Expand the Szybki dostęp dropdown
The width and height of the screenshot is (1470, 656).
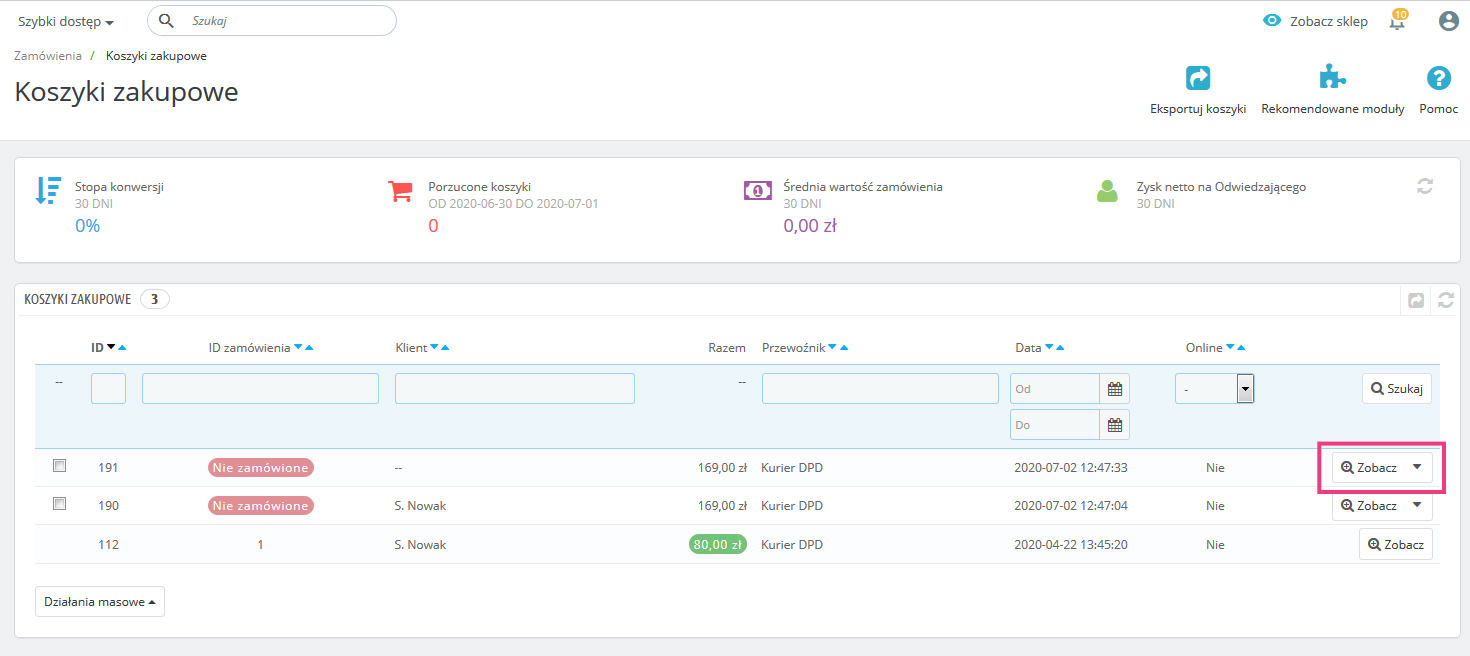click(65, 22)
